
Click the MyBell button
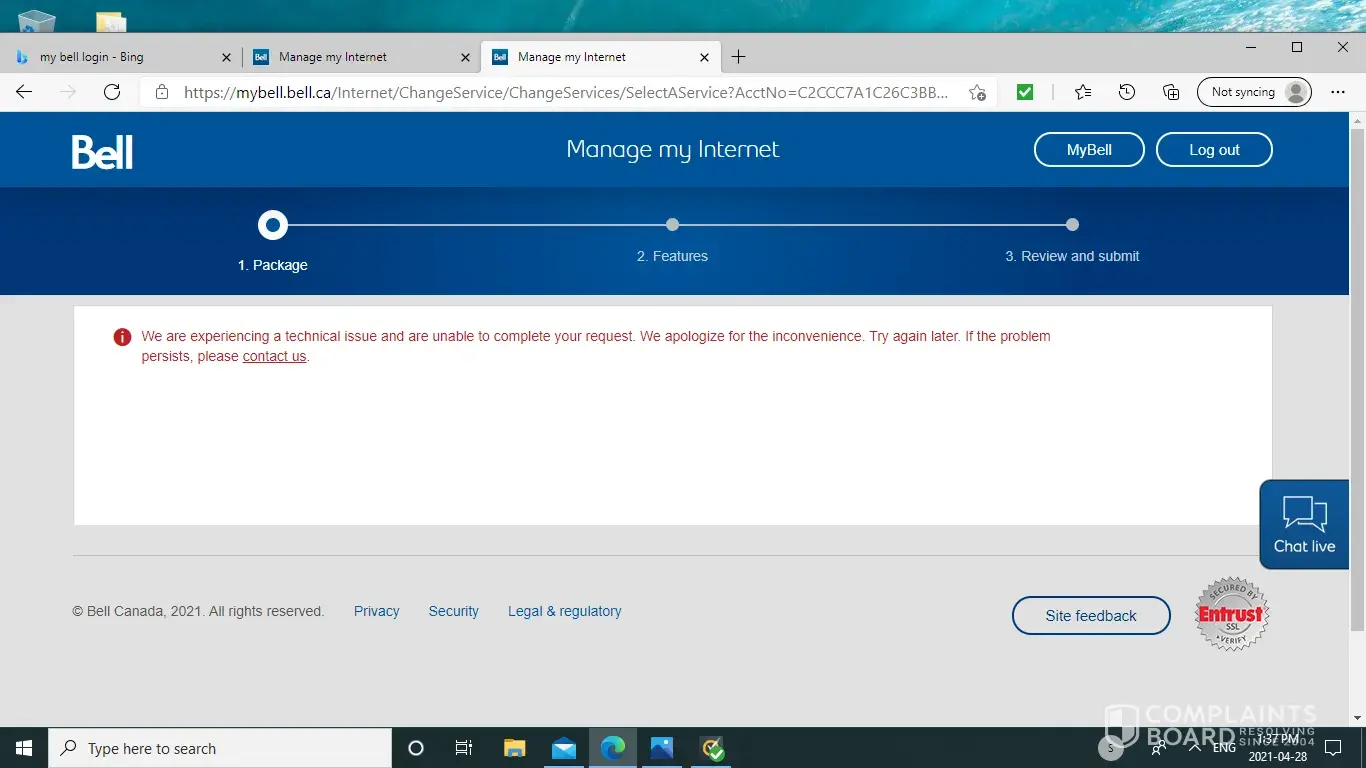pos(1089,150)
